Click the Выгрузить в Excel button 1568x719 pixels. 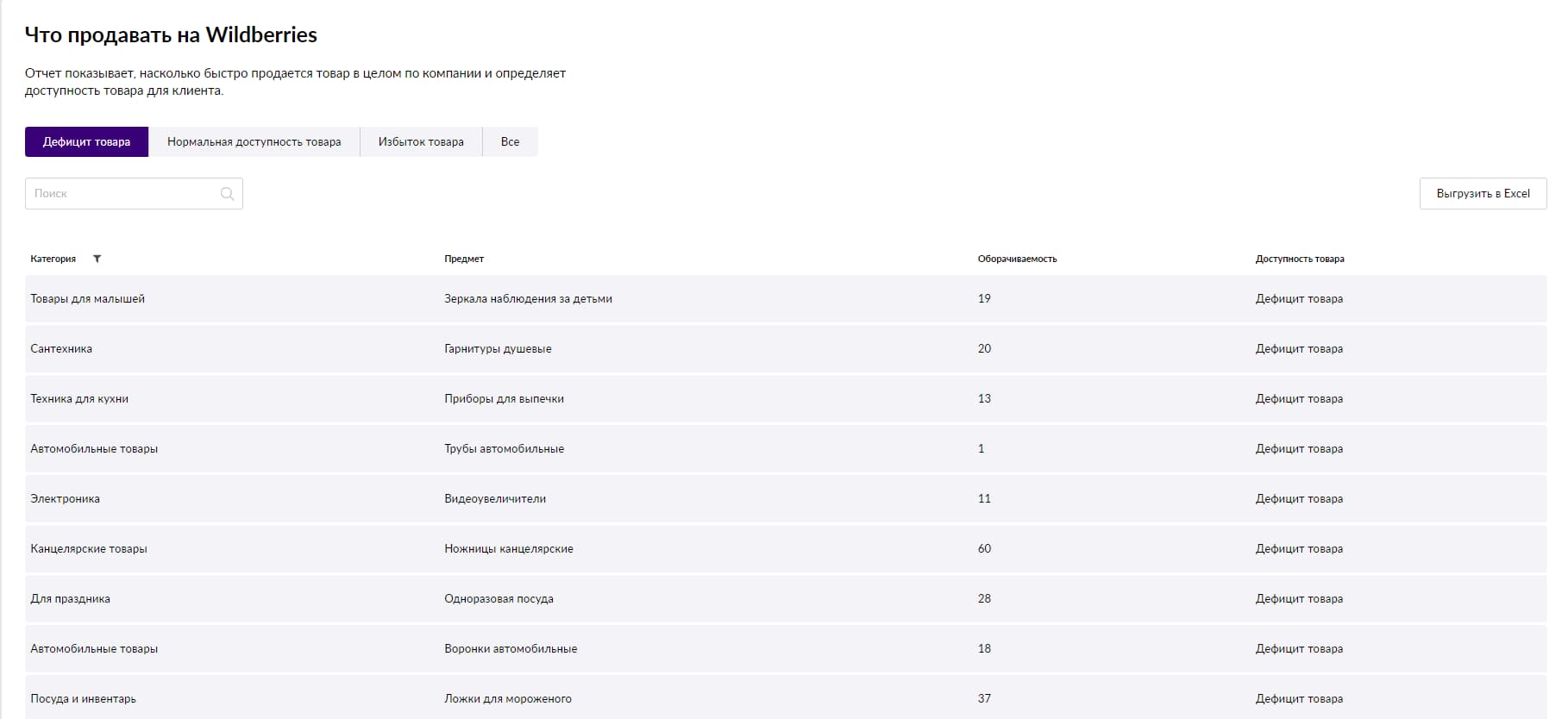[1483, 194]
